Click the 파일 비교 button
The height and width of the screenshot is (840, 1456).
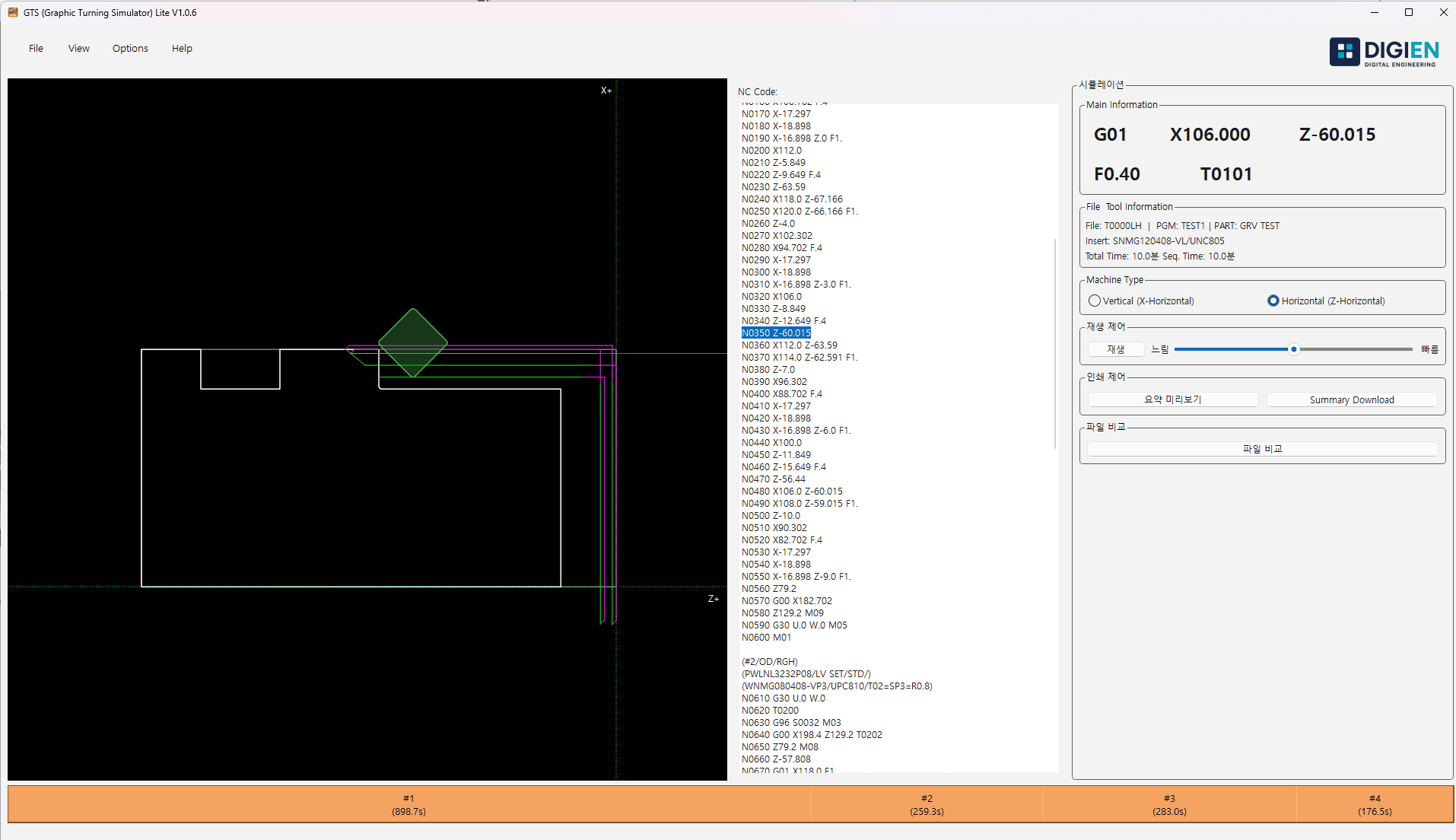pos(1261,448)
